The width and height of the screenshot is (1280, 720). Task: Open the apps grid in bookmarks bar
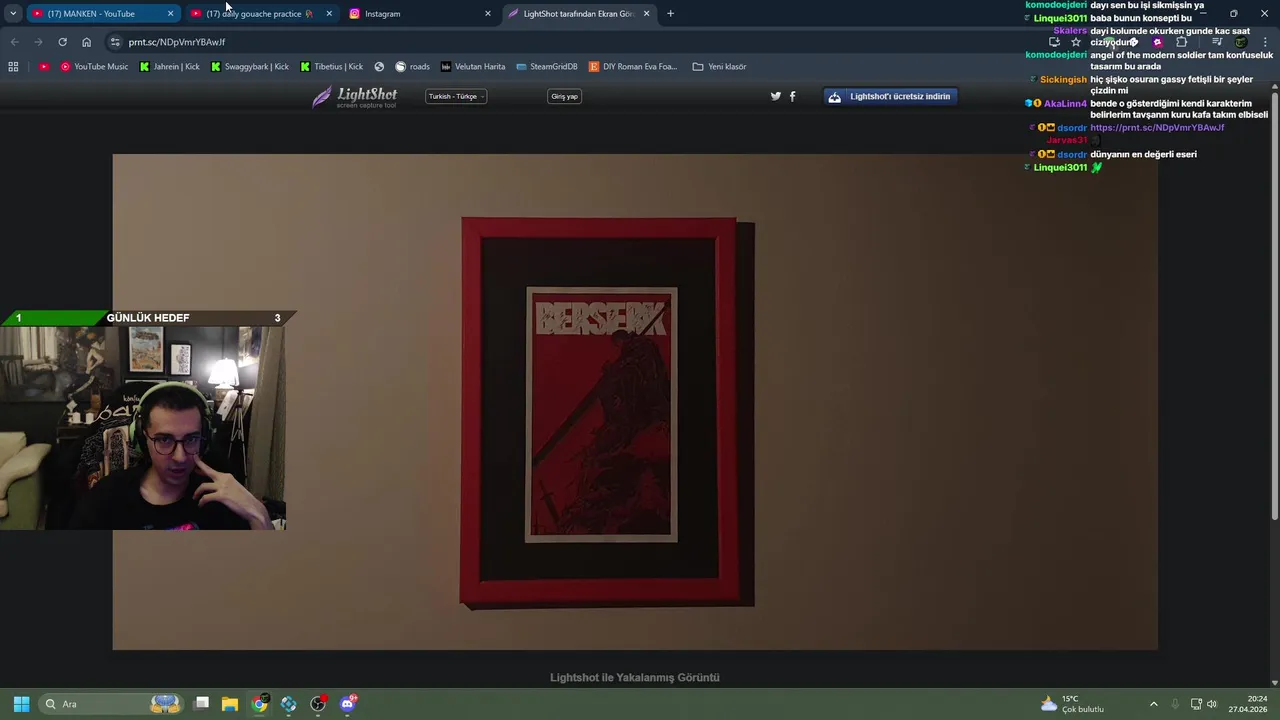point(13,67)
